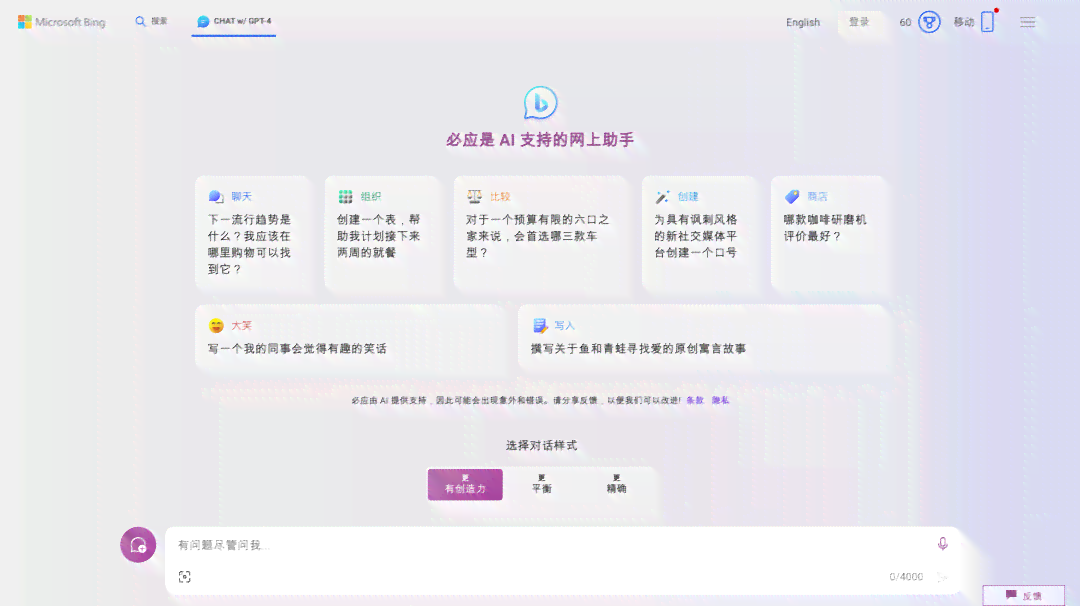Click the 必应是 AI 支持的网上助手 heading
The width and height of the screenshot is (1080, 606).
pyautogui.click(x=540, y=140)
